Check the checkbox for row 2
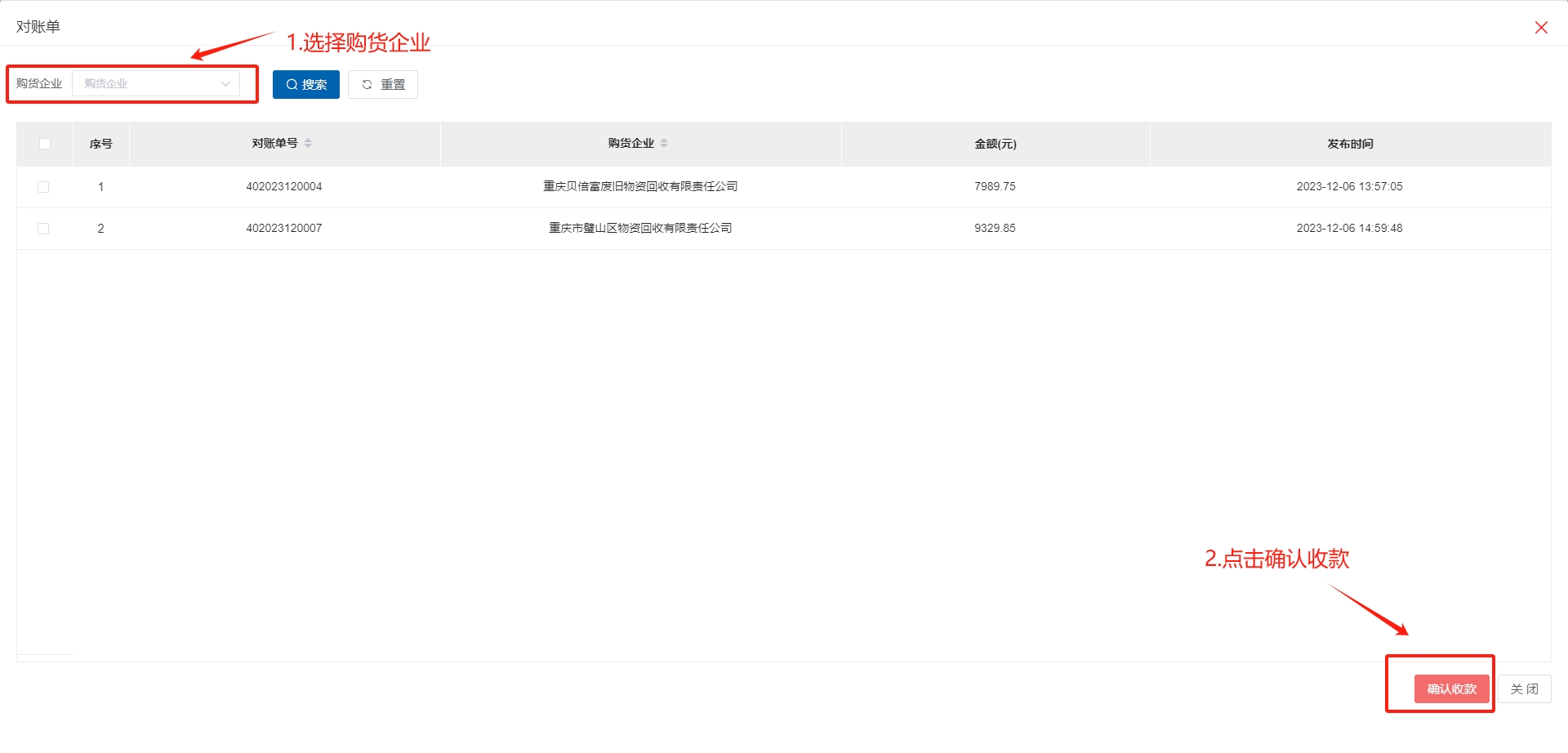The height and width of the screenshot is (753, 1568). pos(43,229)
